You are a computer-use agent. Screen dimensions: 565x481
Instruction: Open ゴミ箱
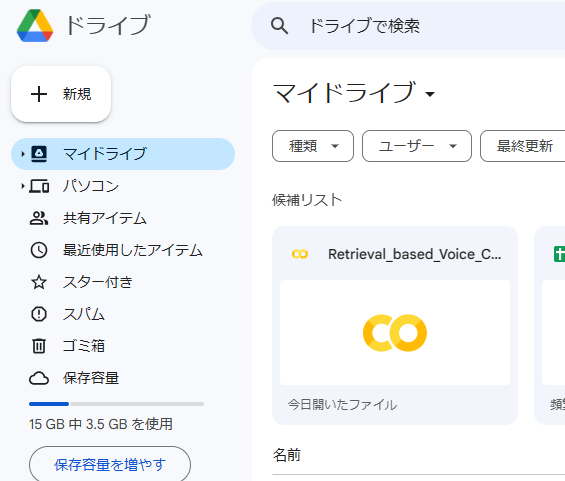pyautogui.click(x=84, y=346)
